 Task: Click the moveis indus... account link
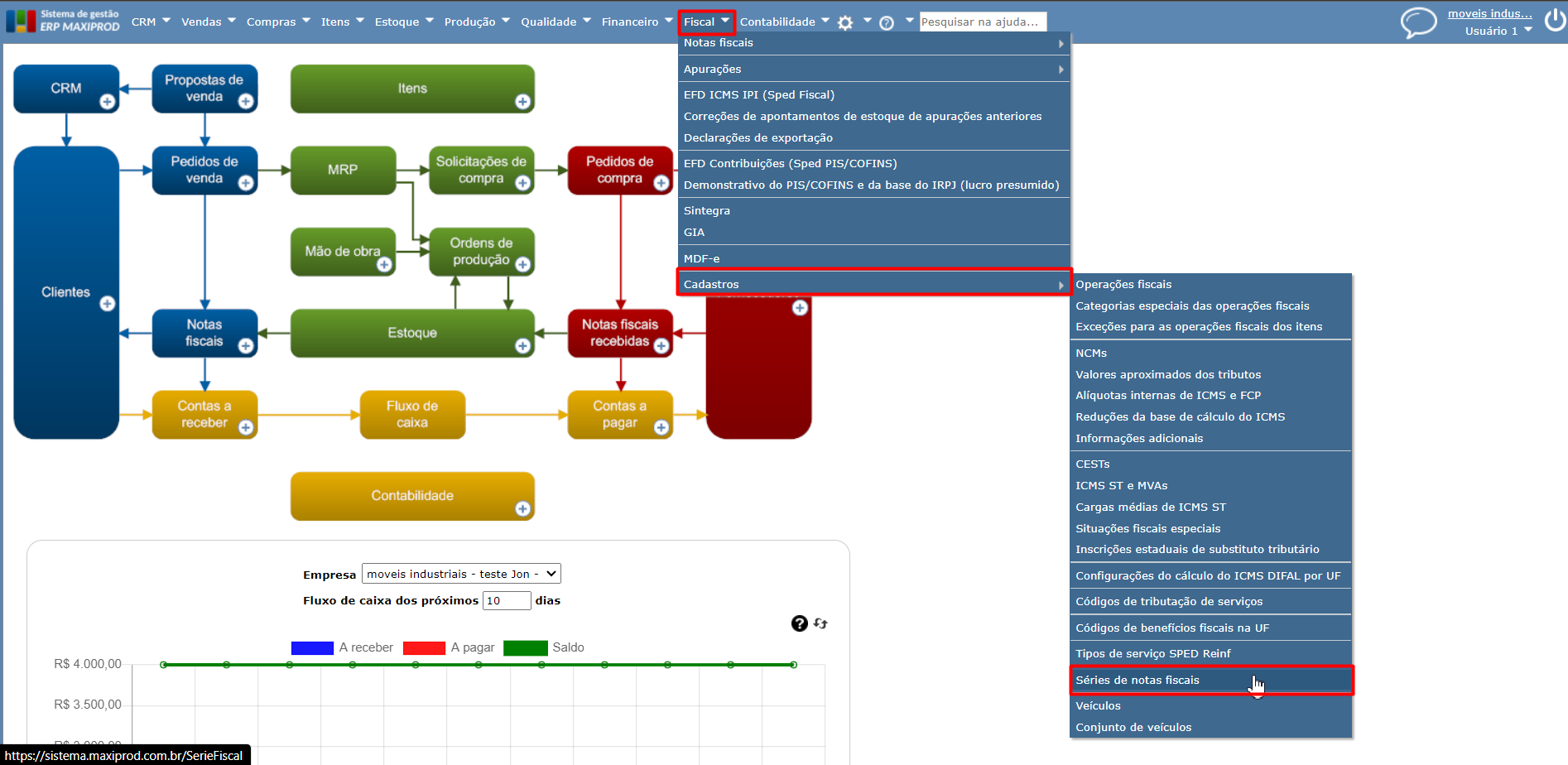(1489, 13)
